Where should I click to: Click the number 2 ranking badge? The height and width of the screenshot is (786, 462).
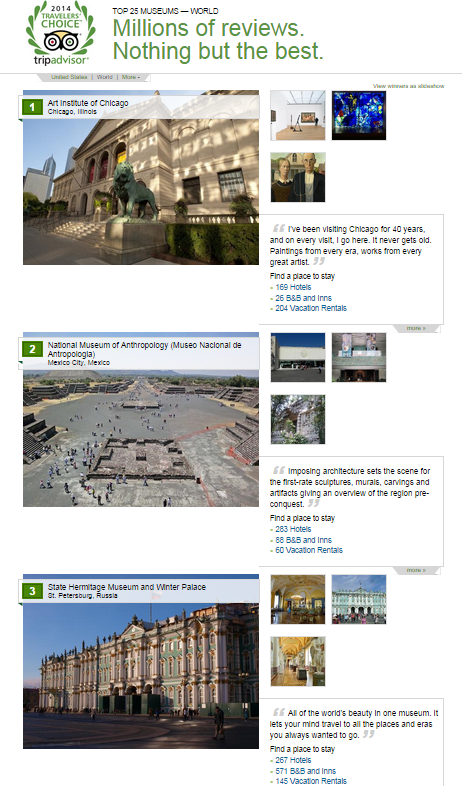click(x=33, y=349)
